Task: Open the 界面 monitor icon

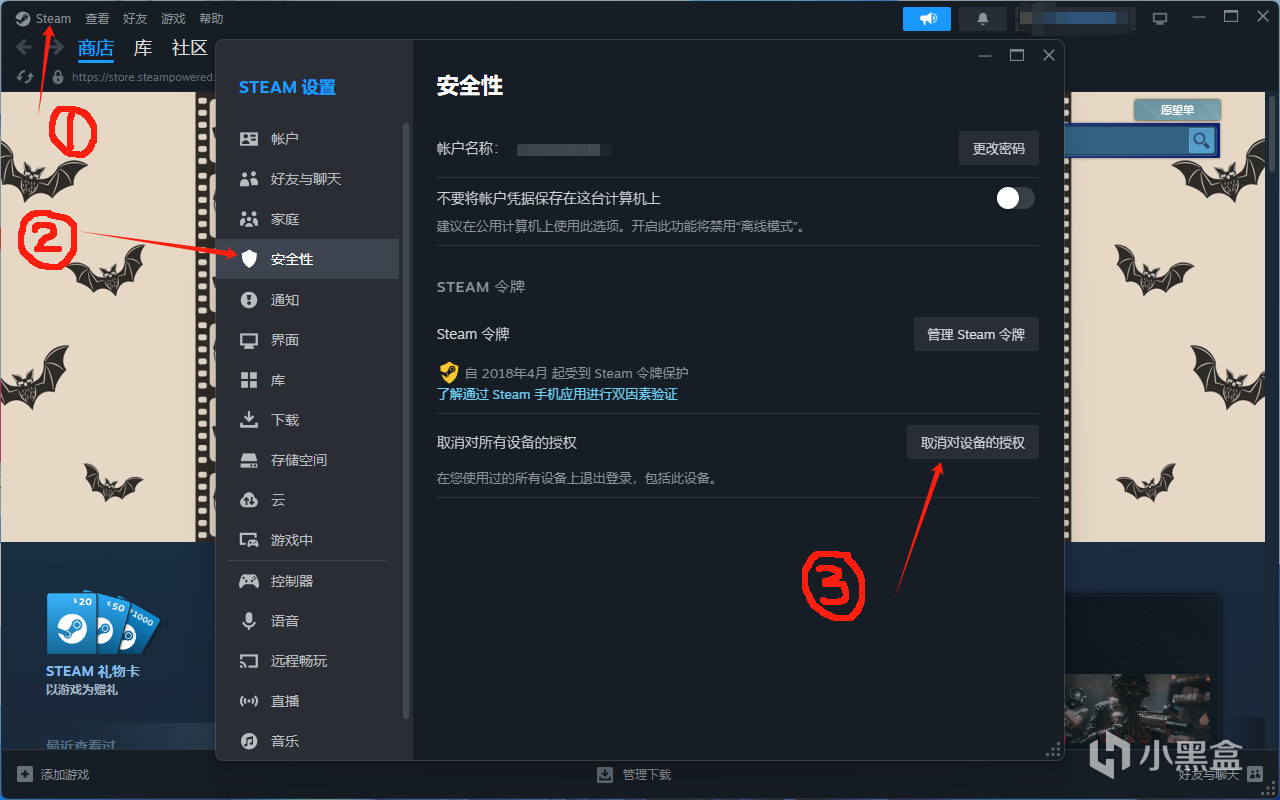Action: (249, 340)
